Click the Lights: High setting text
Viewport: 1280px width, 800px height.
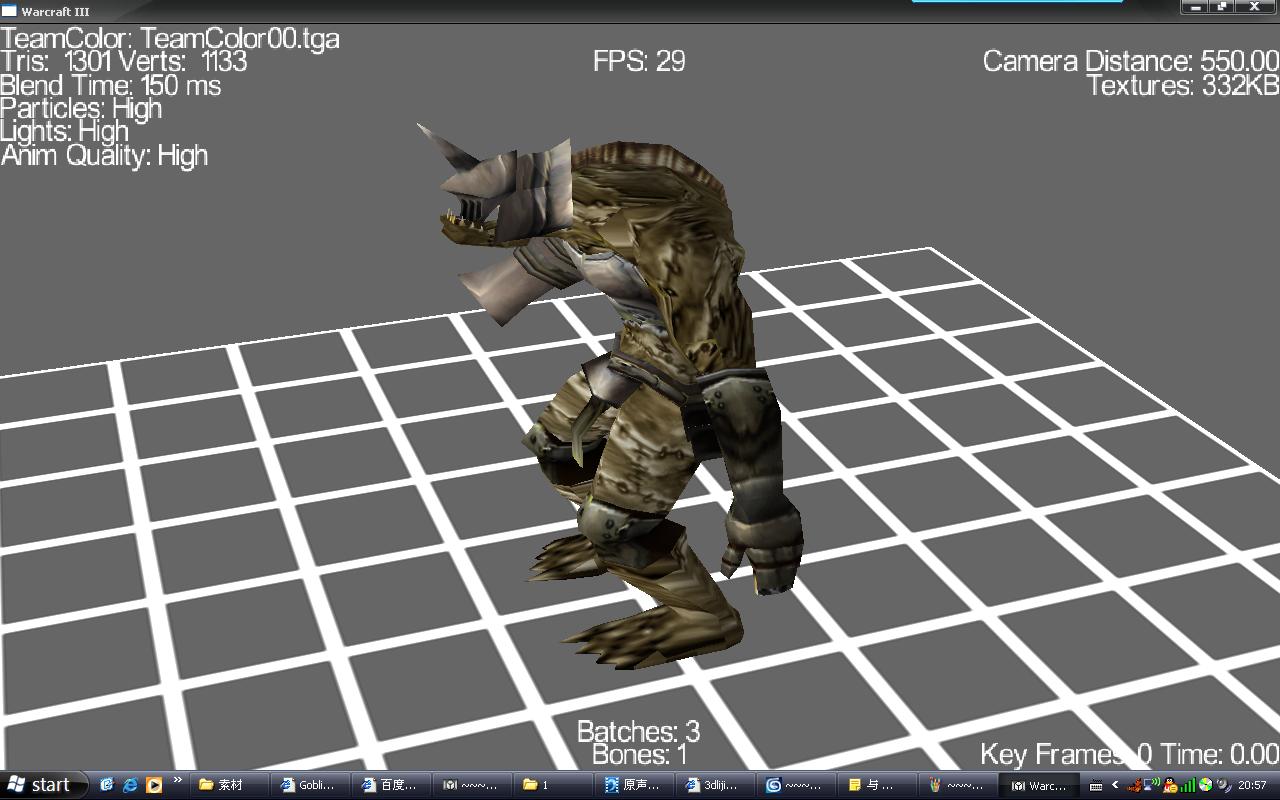click(64, 131)
